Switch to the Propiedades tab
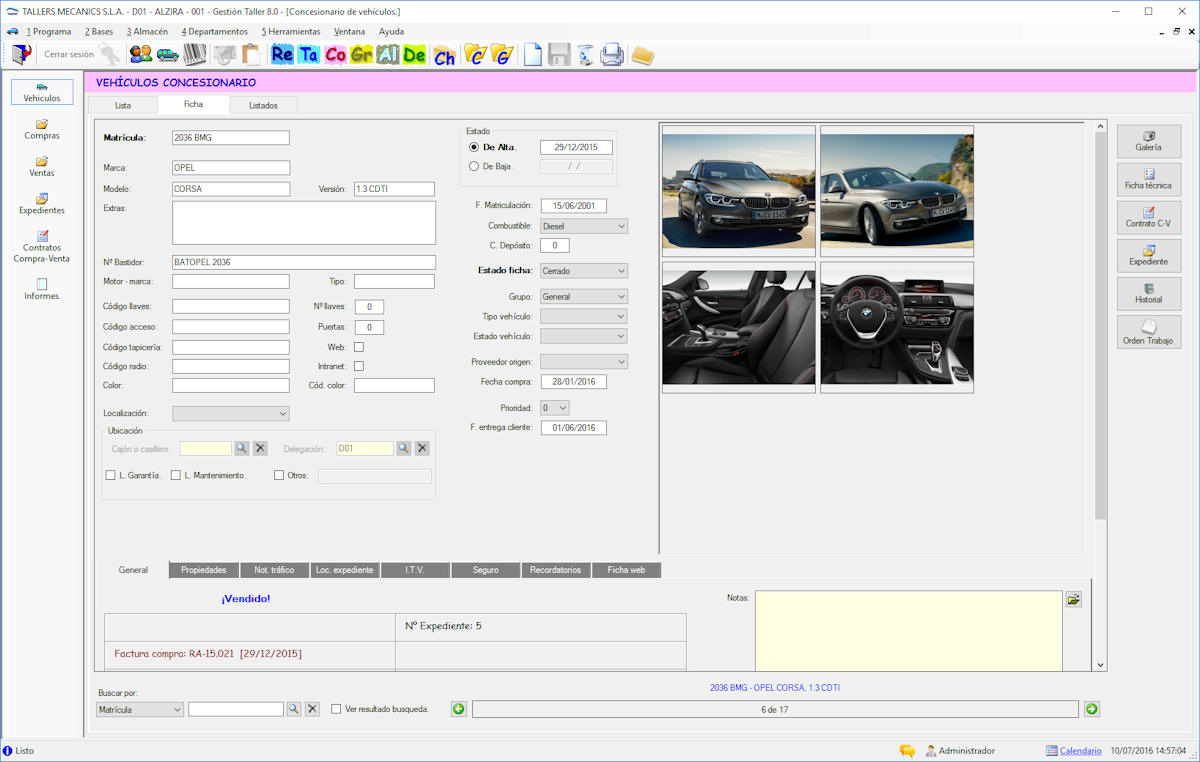The image size is (1200, 762). [x=204, y=570]
